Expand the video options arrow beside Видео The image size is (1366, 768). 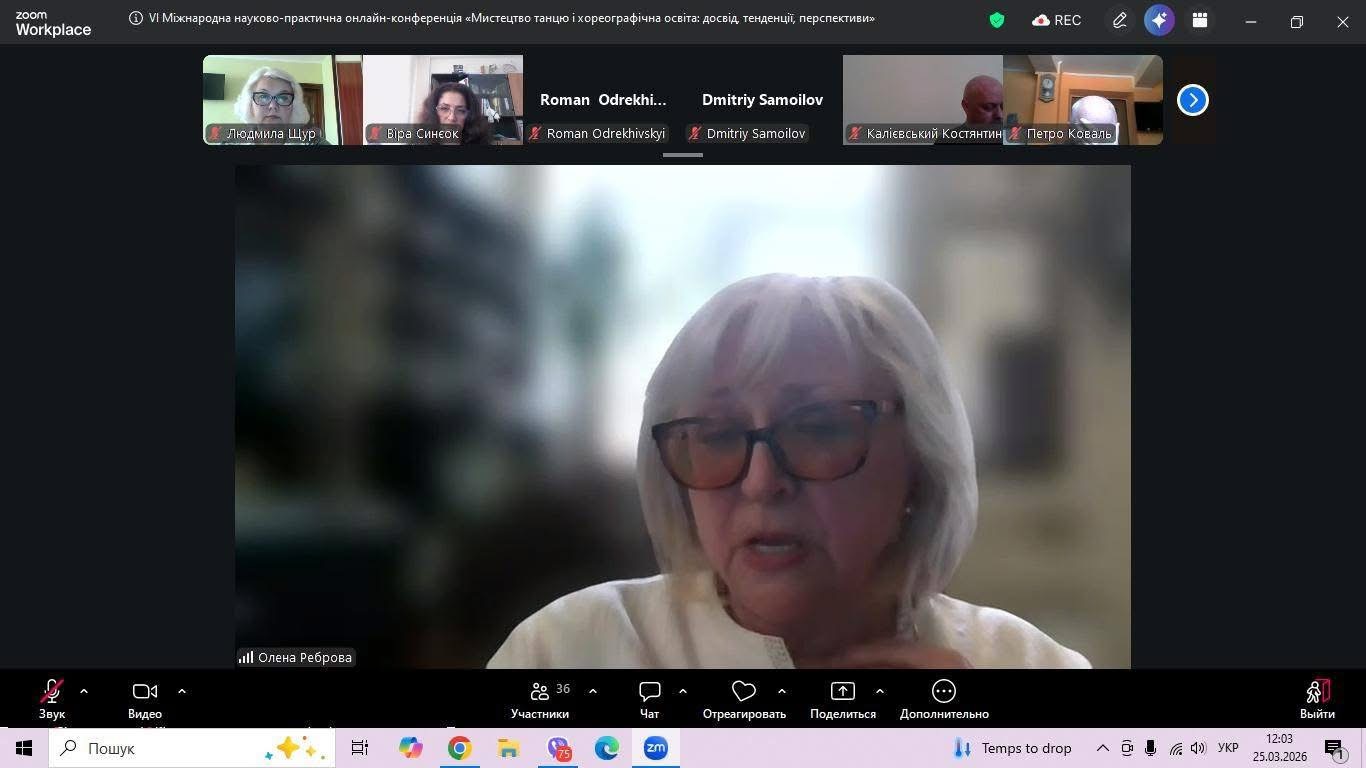point(182,691)
